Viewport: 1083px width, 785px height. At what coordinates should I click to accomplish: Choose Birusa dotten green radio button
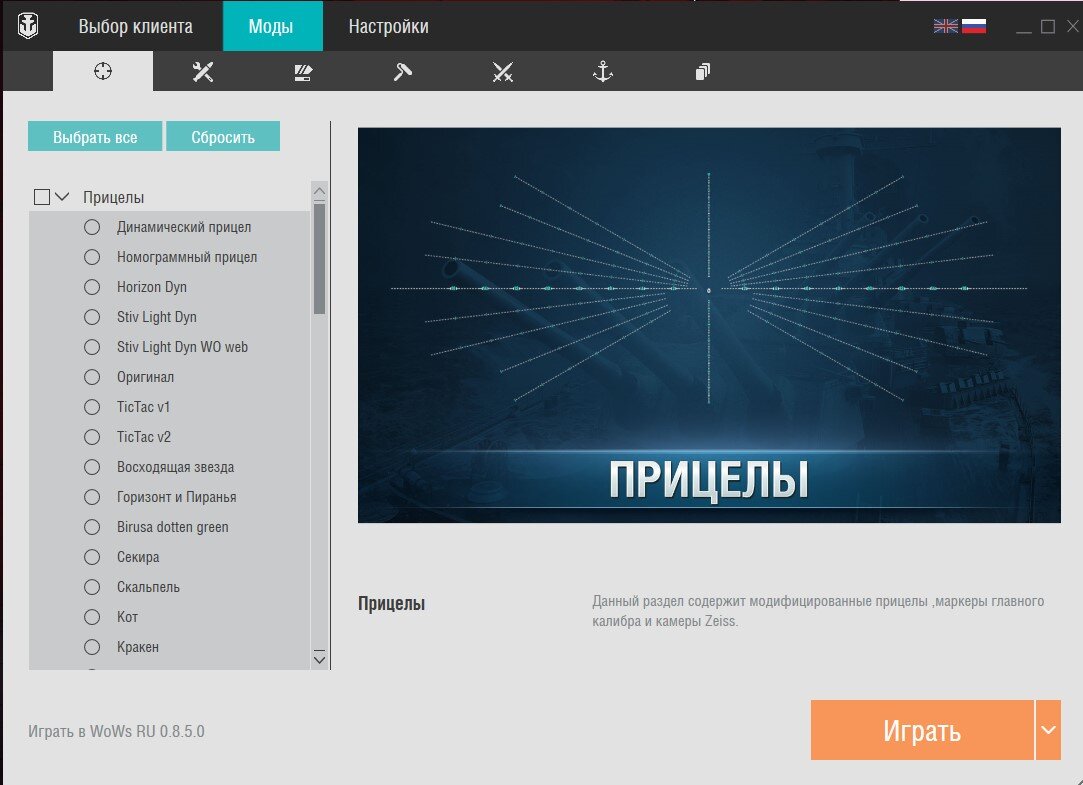[92, 527]
